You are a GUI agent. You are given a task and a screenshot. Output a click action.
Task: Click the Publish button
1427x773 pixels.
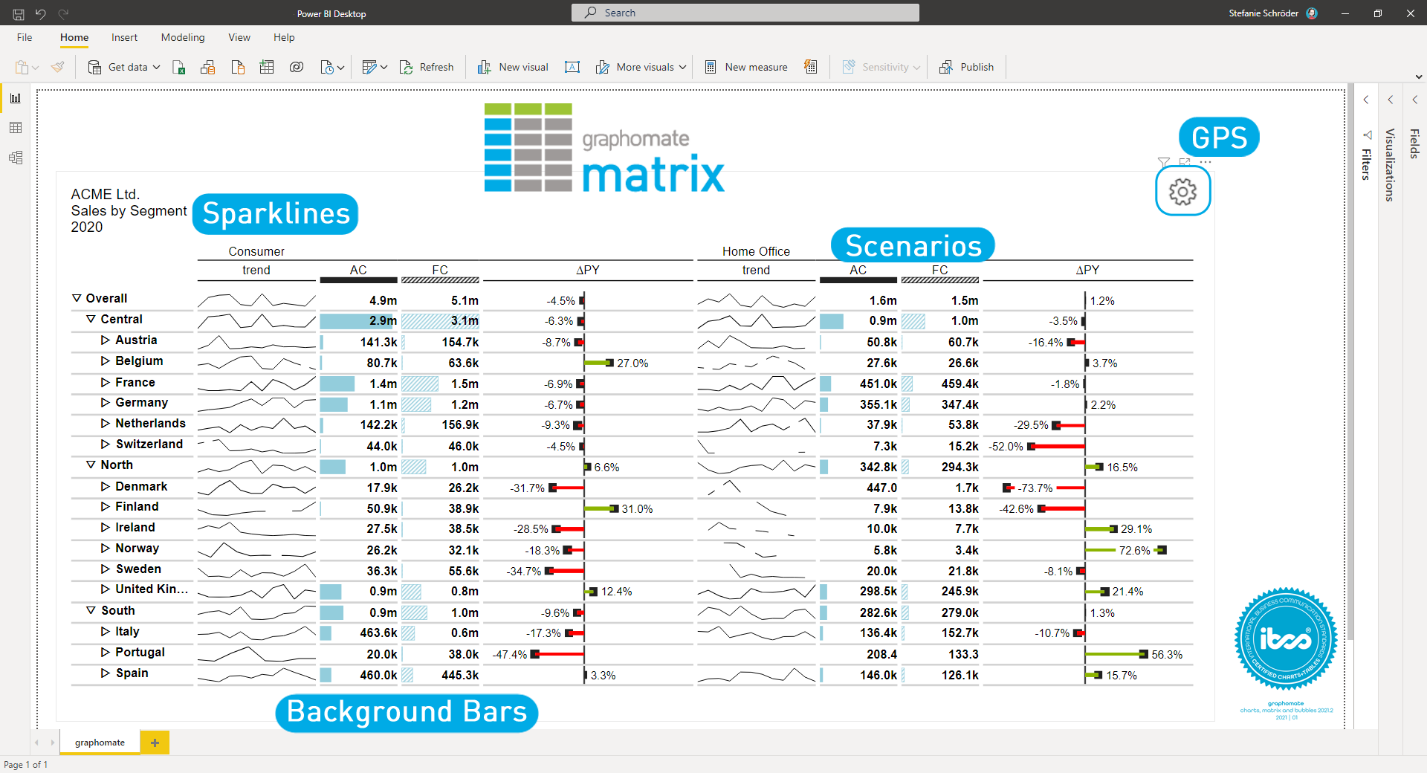click(x=966, y=67)
